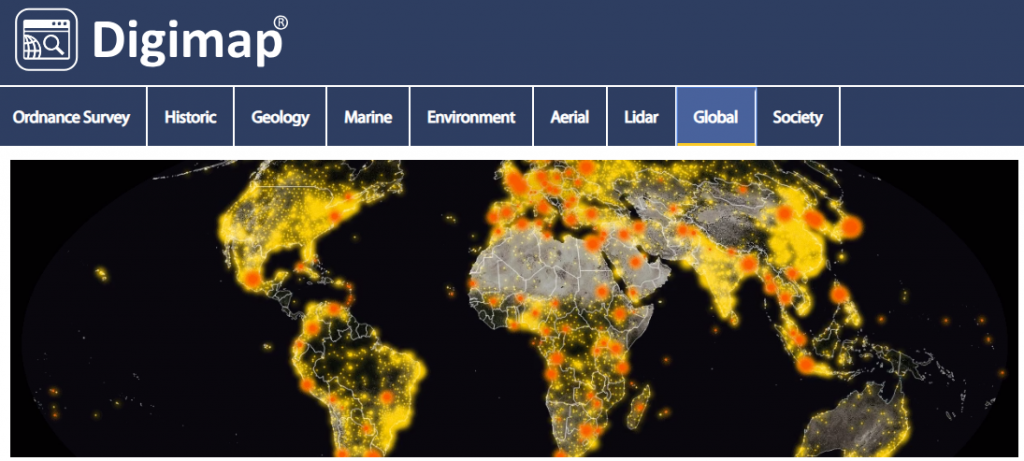Go to the Environment tab

(471, 117)
